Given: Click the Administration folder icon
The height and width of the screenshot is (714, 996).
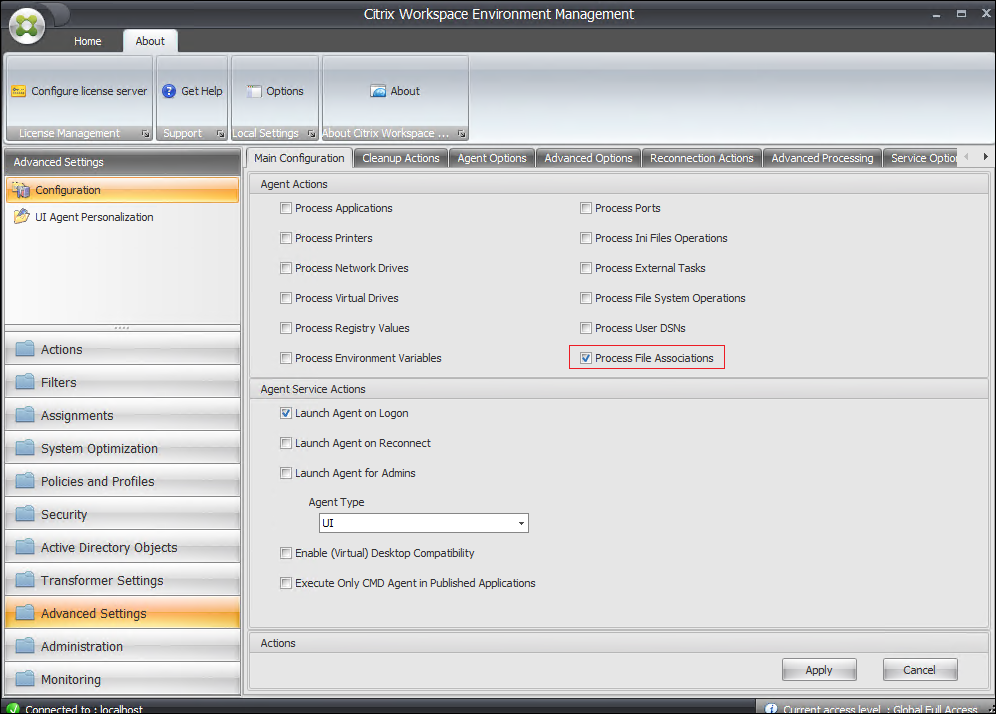Looking at the screenshot, I should click(x=25, y=646).
